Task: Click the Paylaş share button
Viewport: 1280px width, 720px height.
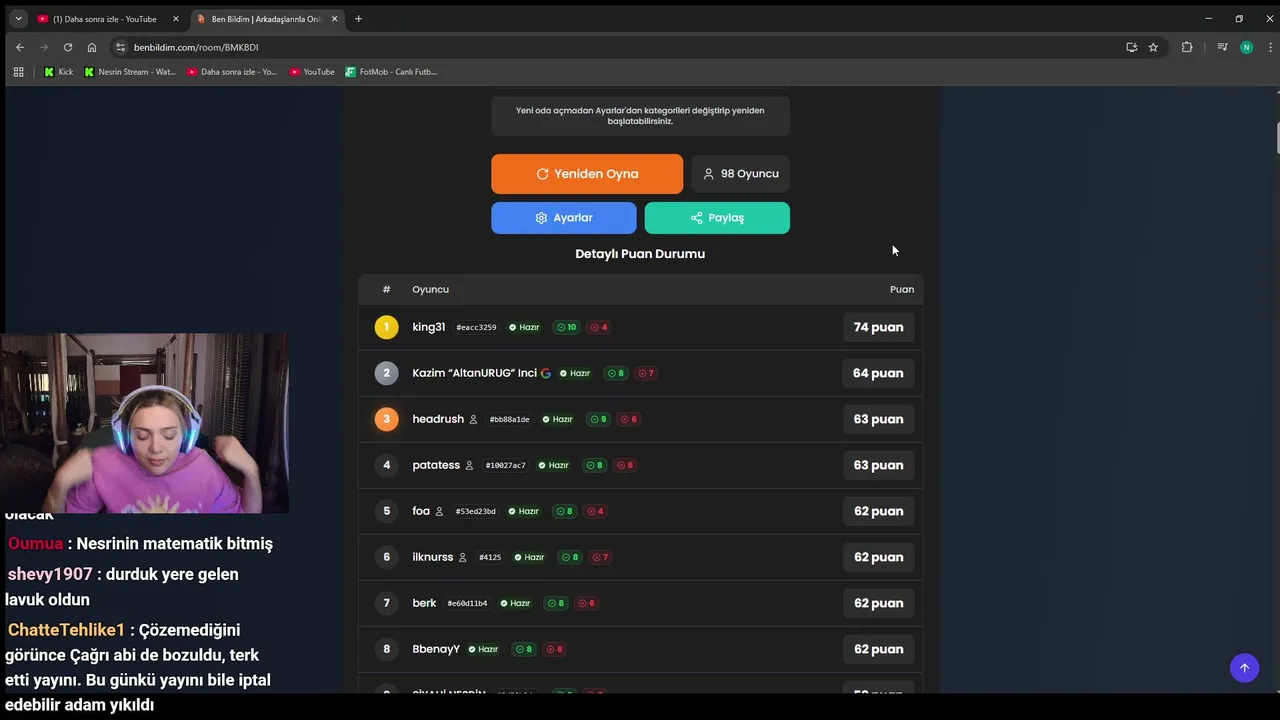Action: click(717, 218)
